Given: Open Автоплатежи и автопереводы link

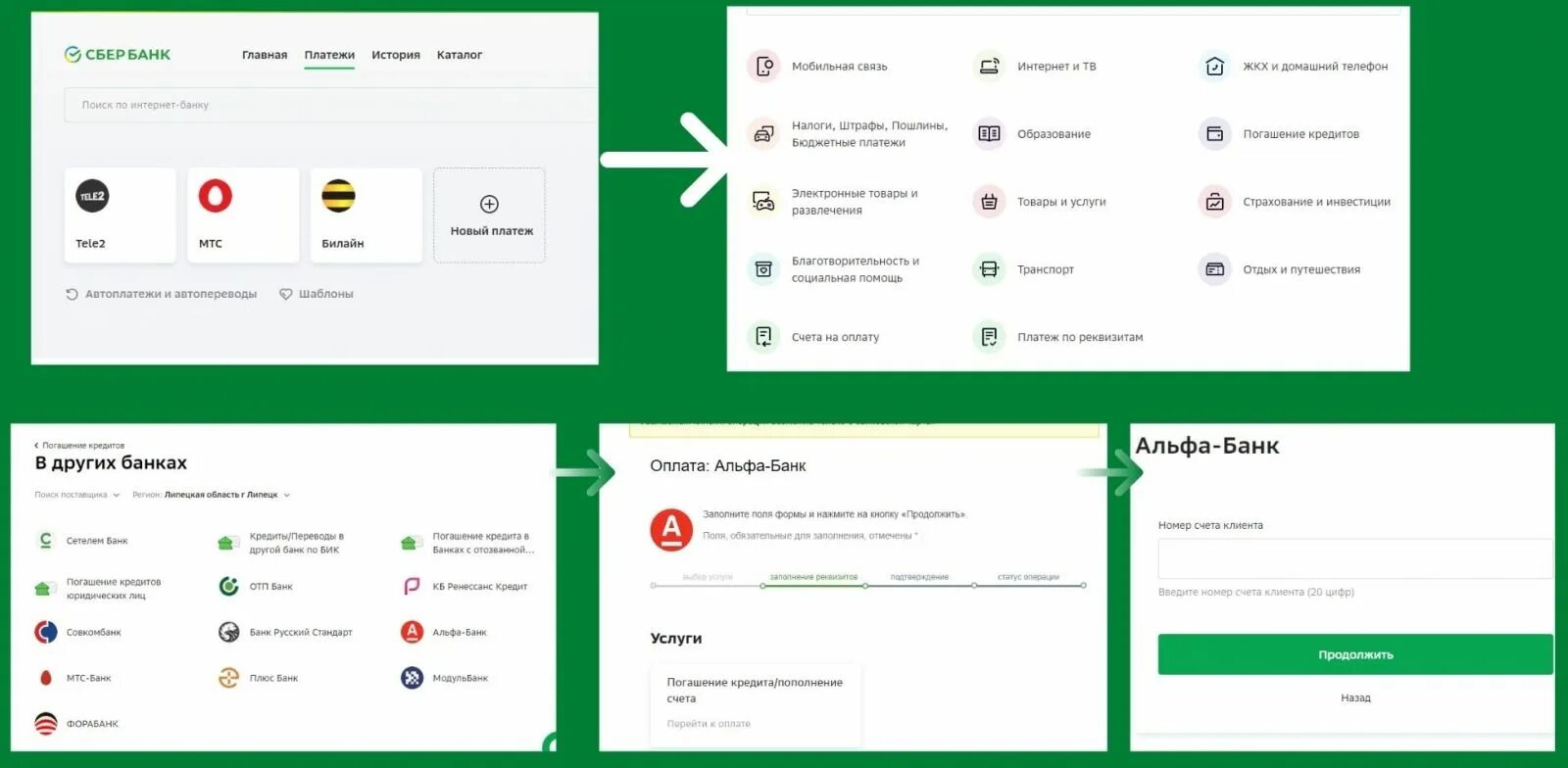Looking at the screenshot, I should 161,294.
